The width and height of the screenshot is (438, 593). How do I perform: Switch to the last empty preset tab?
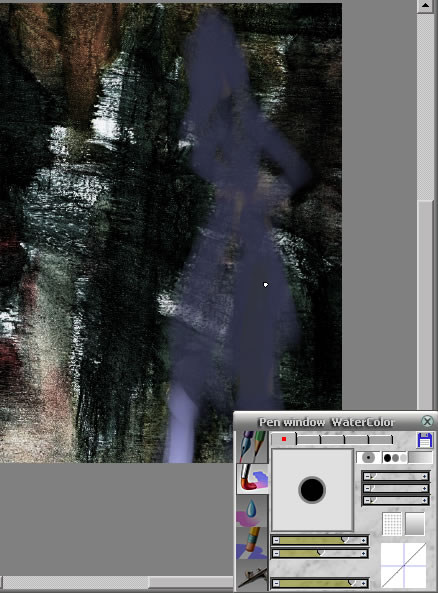click(x=381, y=439)
